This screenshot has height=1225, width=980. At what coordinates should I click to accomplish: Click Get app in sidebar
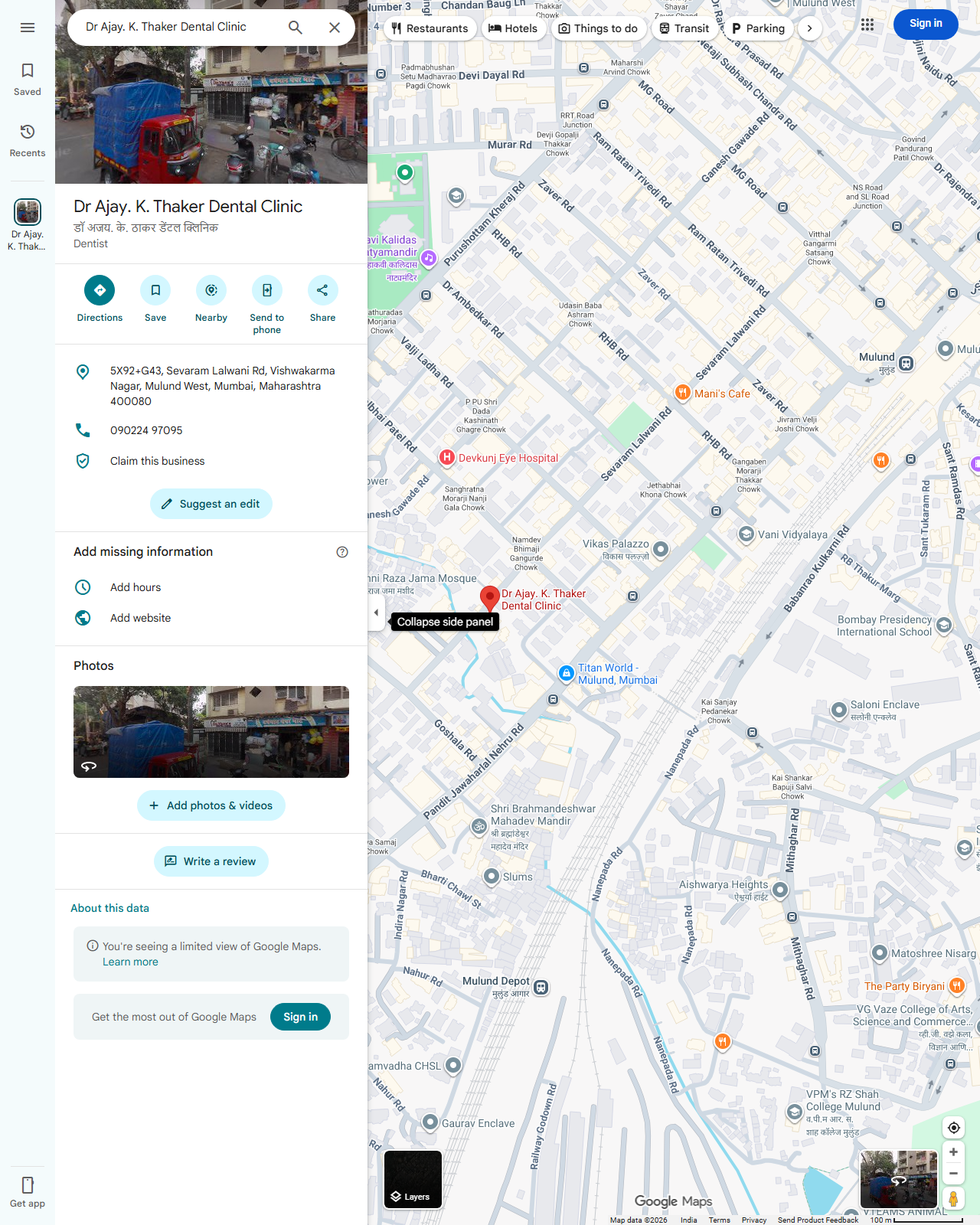point(28,1192)
